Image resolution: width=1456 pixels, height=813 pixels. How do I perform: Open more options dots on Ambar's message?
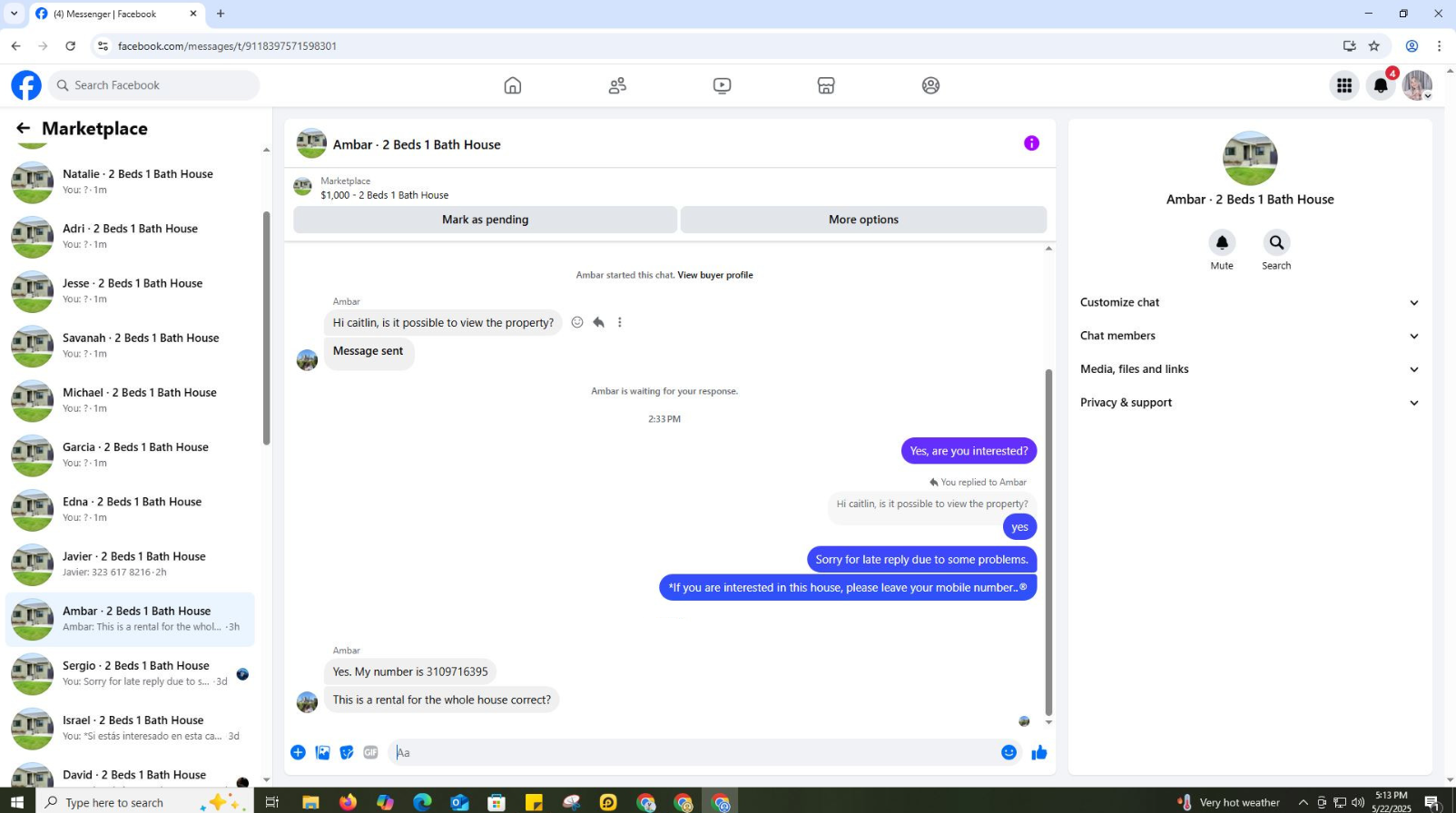click(620, 322)
